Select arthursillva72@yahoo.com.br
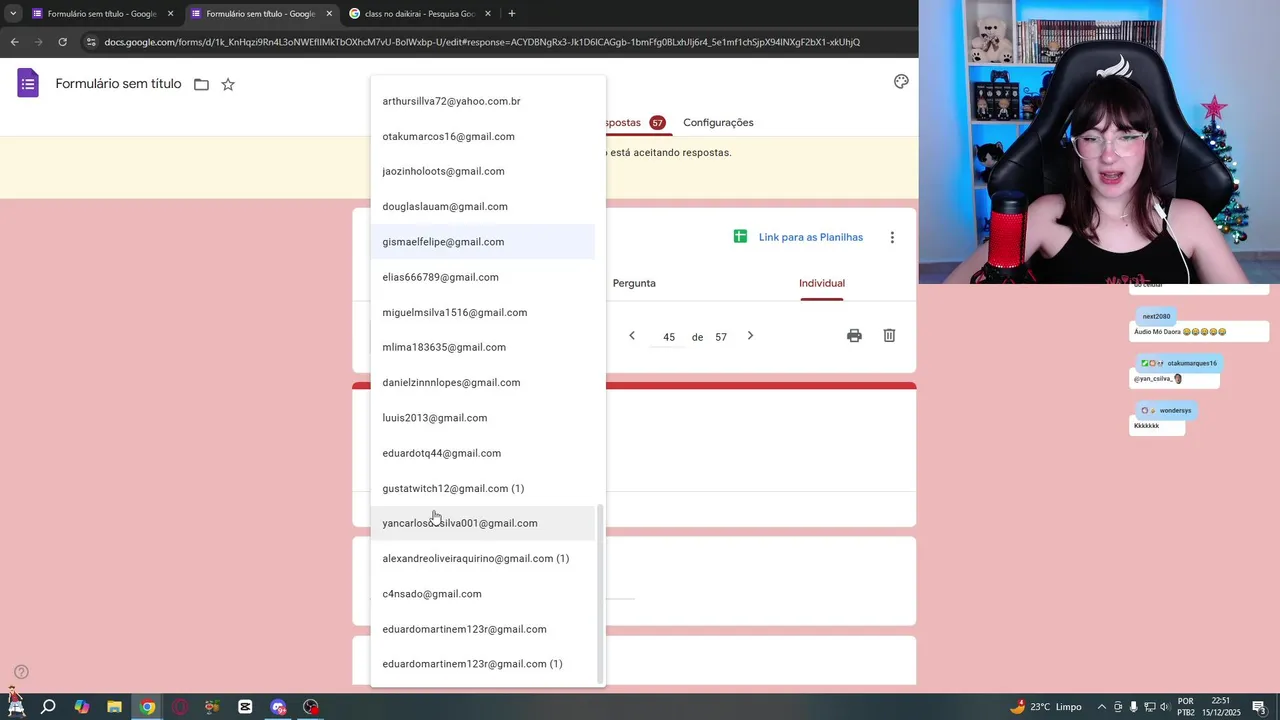The image size is (1280, 720). pos(483,101)
